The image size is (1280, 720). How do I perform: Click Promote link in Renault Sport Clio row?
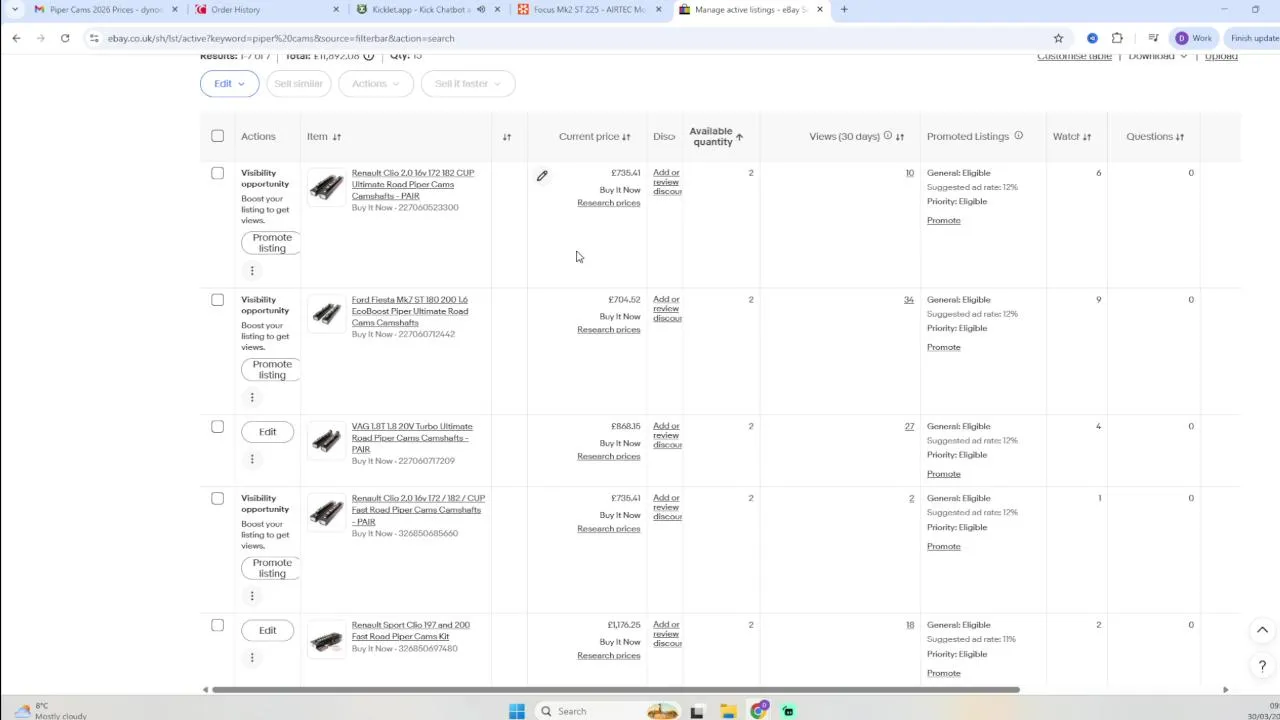click(x=943, y=673)
